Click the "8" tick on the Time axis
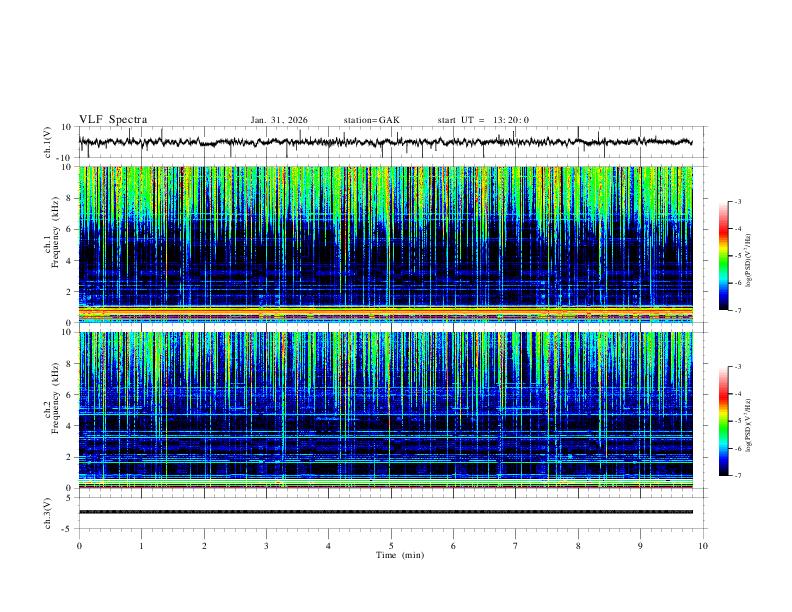This screenshot has height=612, width=792. click(578, 546)
